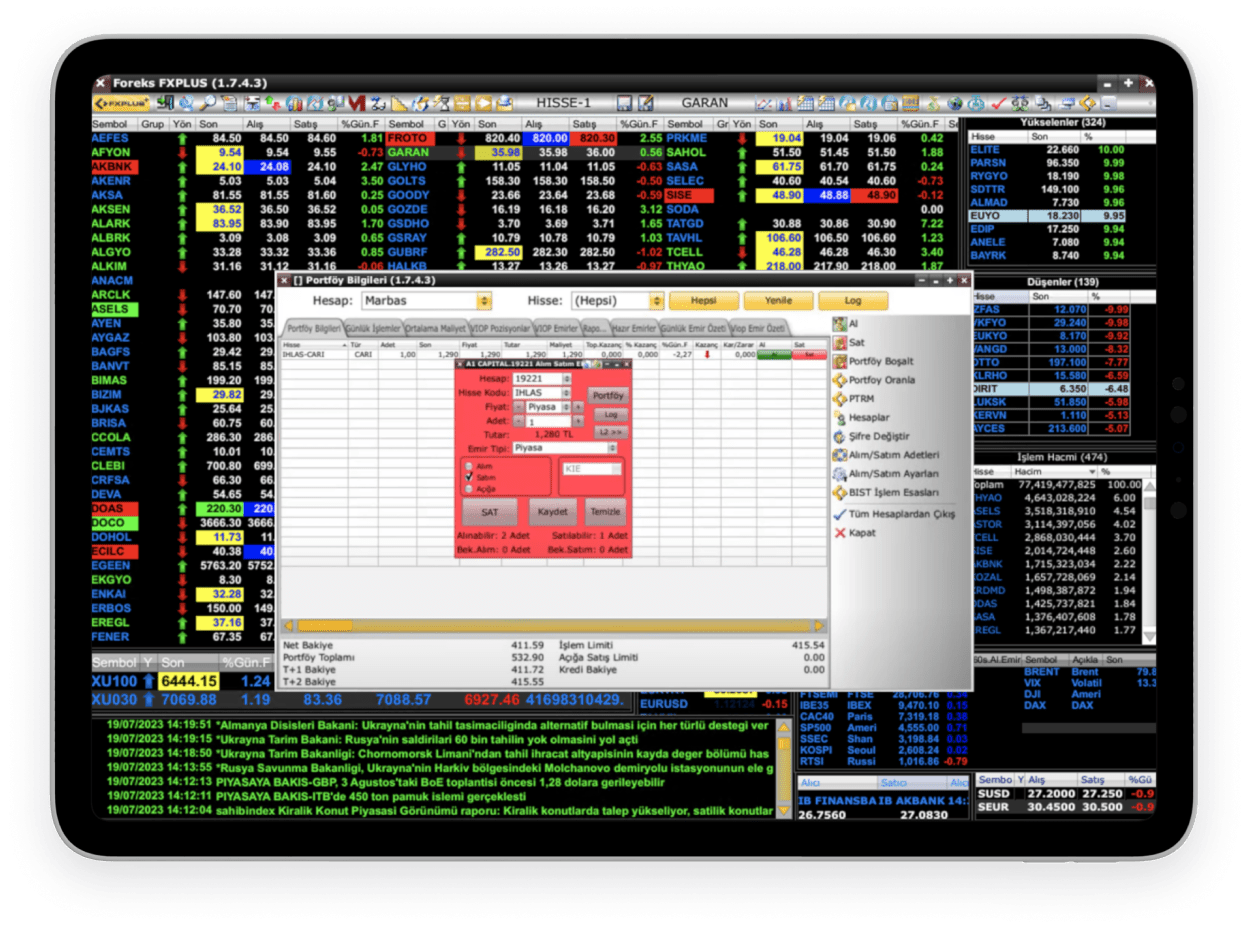1248x928 pixels.
Task: Select the Açığa radio option
Action: [468, 489]
